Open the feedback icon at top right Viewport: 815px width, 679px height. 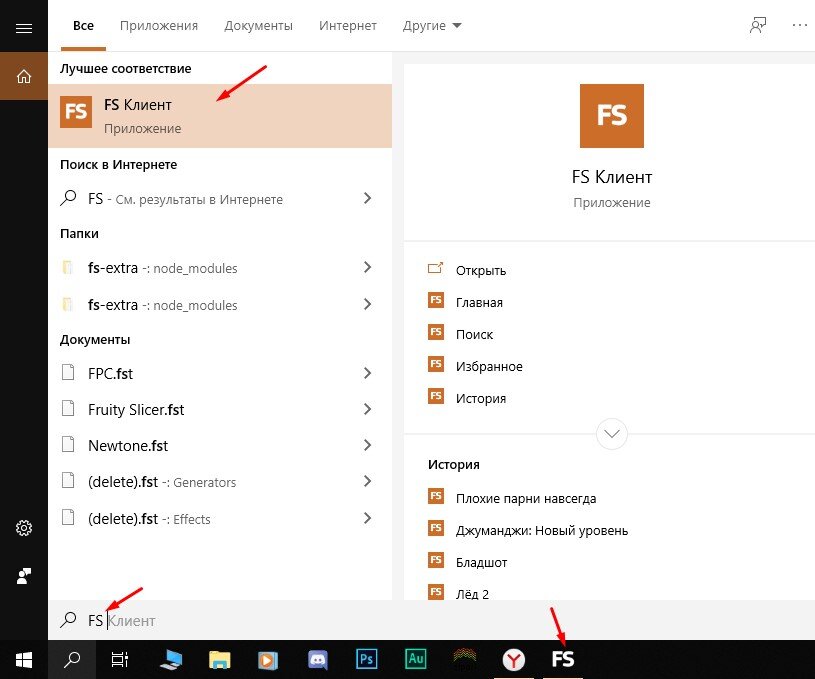[x=757, y=25]
